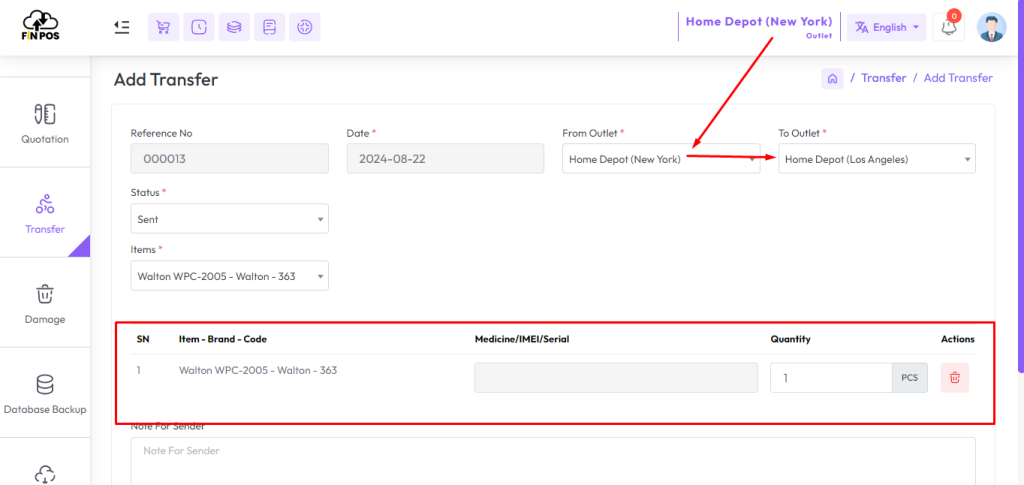The width and height of the screenshot is (1024, 485).
Task: Open the English language dropdown
Action: pos(886,27)
